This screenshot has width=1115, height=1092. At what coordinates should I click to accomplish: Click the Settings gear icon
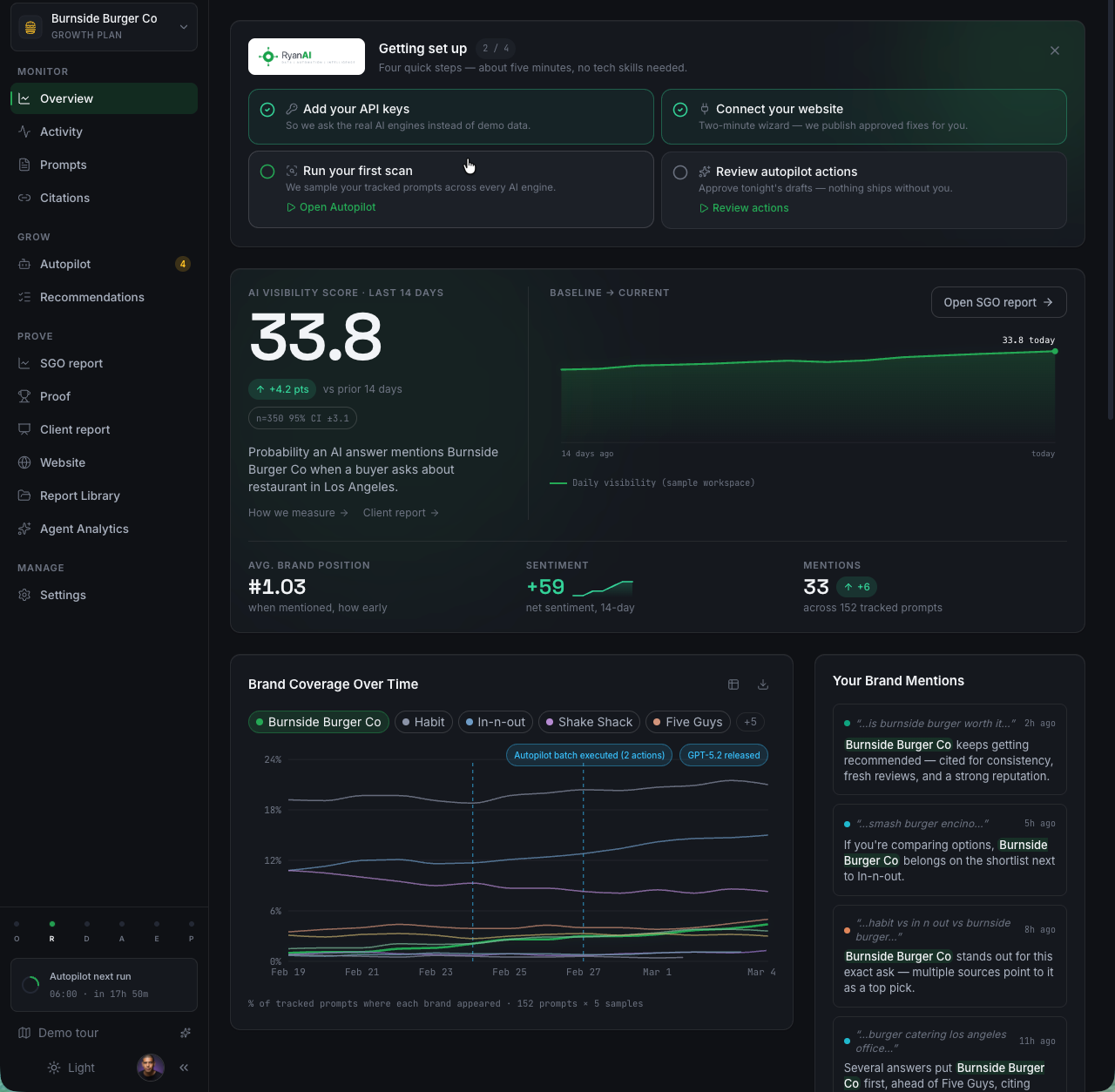click(x=24, y=595)
